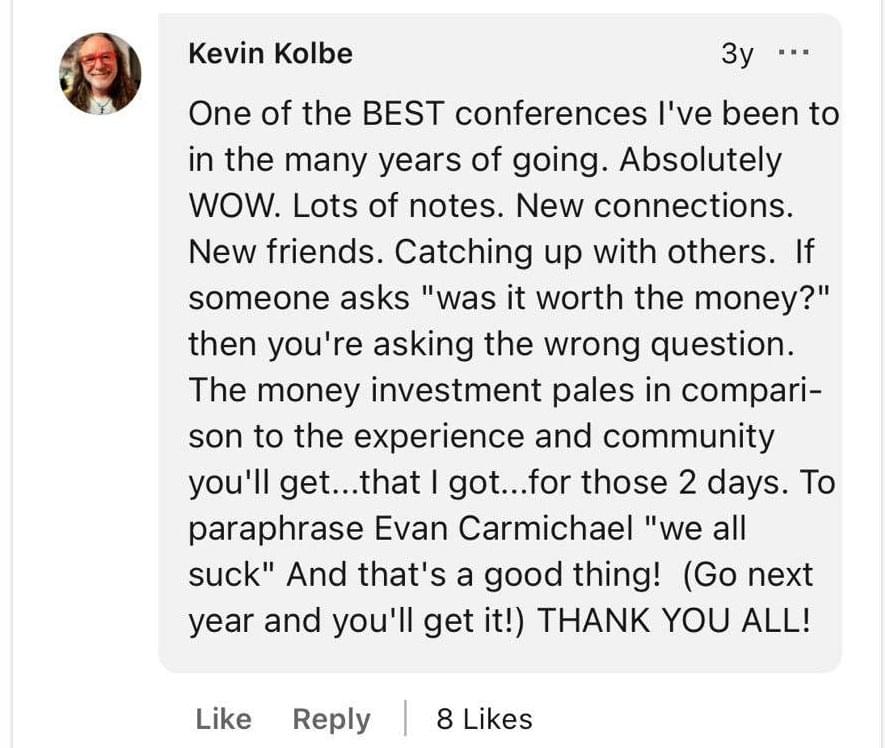Like Kevin Kolbe's comment
Screen dimensions: 885x748
tap(224, 719)
